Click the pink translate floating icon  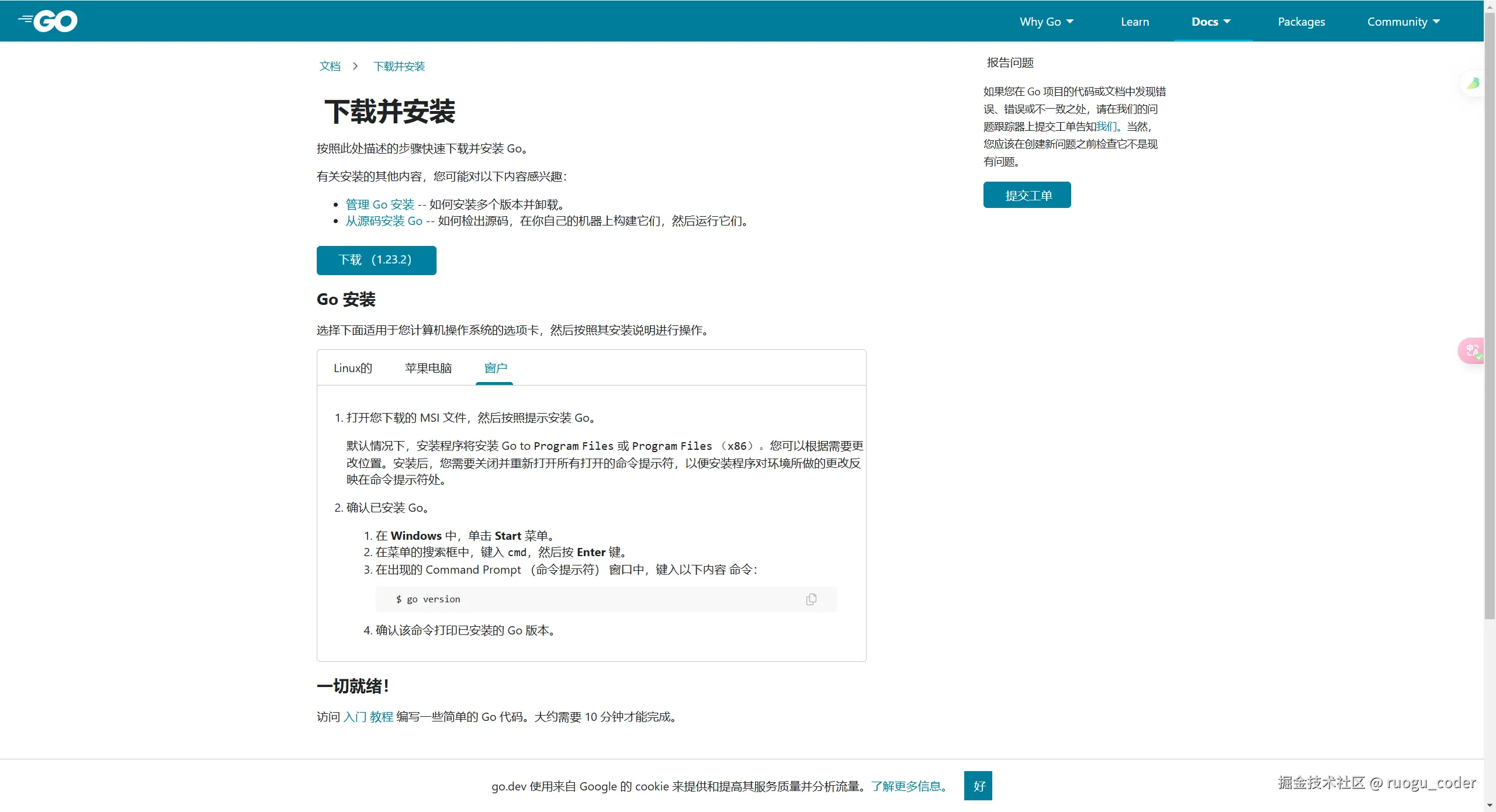click(x=1472, y=351)
